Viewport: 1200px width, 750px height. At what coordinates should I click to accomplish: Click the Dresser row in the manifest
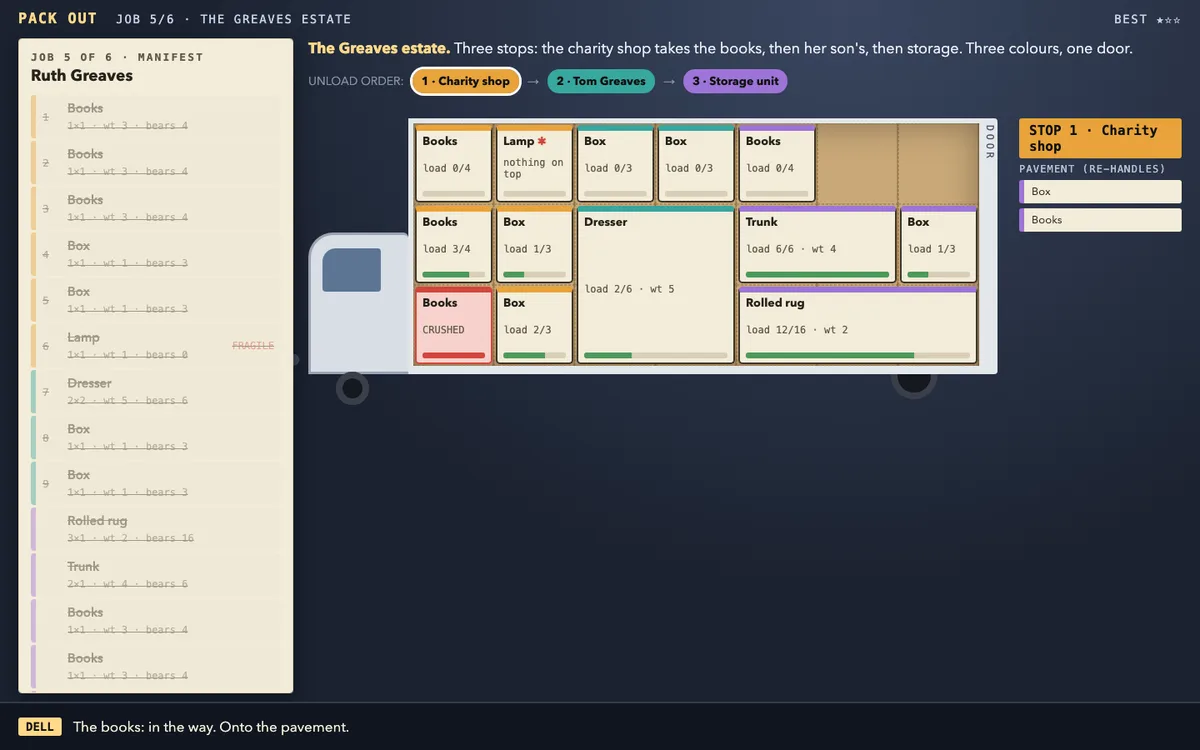156,392
